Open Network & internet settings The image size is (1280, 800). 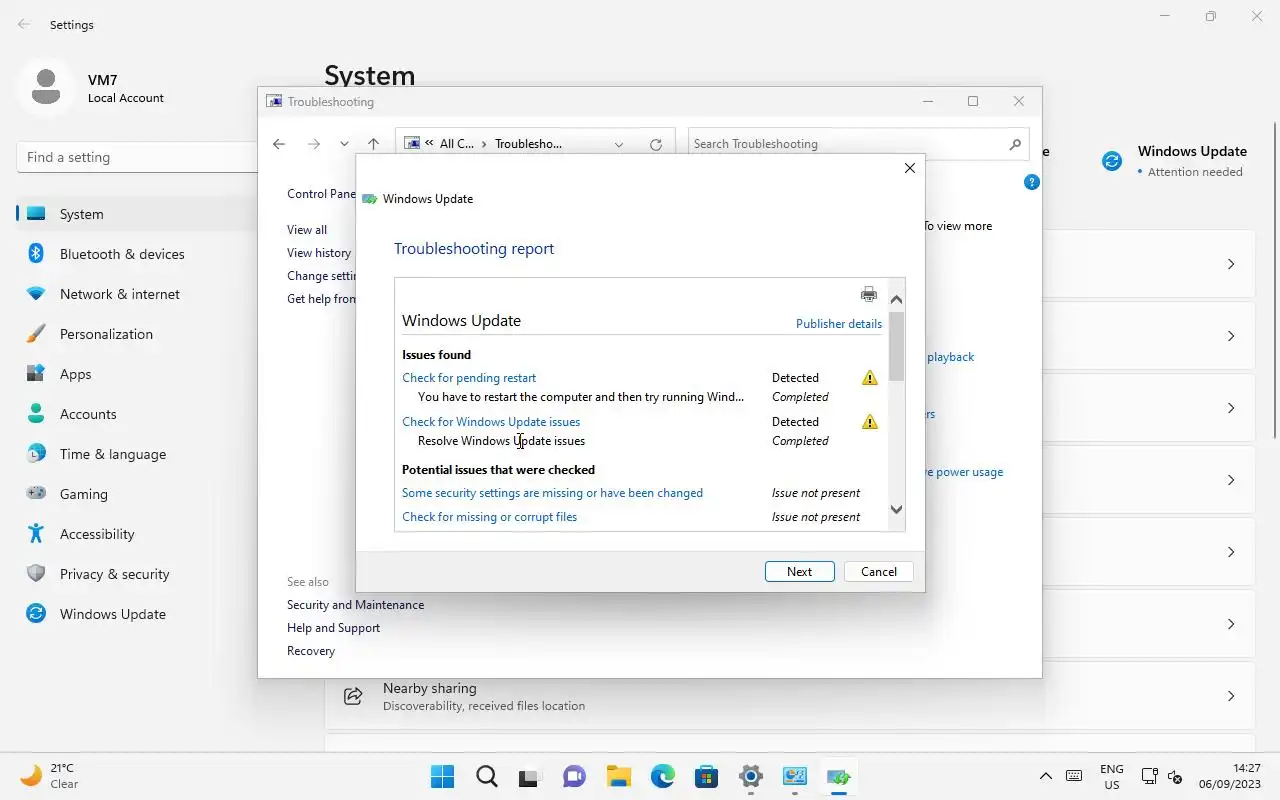(136, 294)
